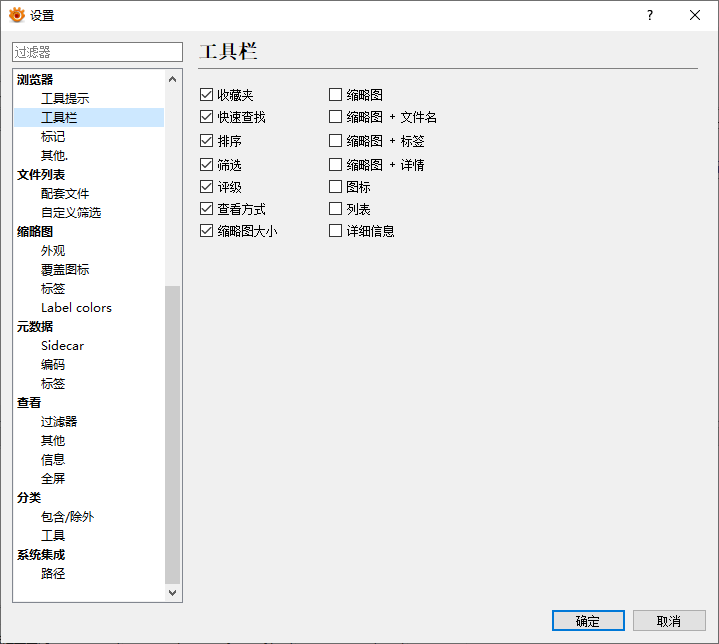Open the 标记 settings page

[x=53, y=136]
